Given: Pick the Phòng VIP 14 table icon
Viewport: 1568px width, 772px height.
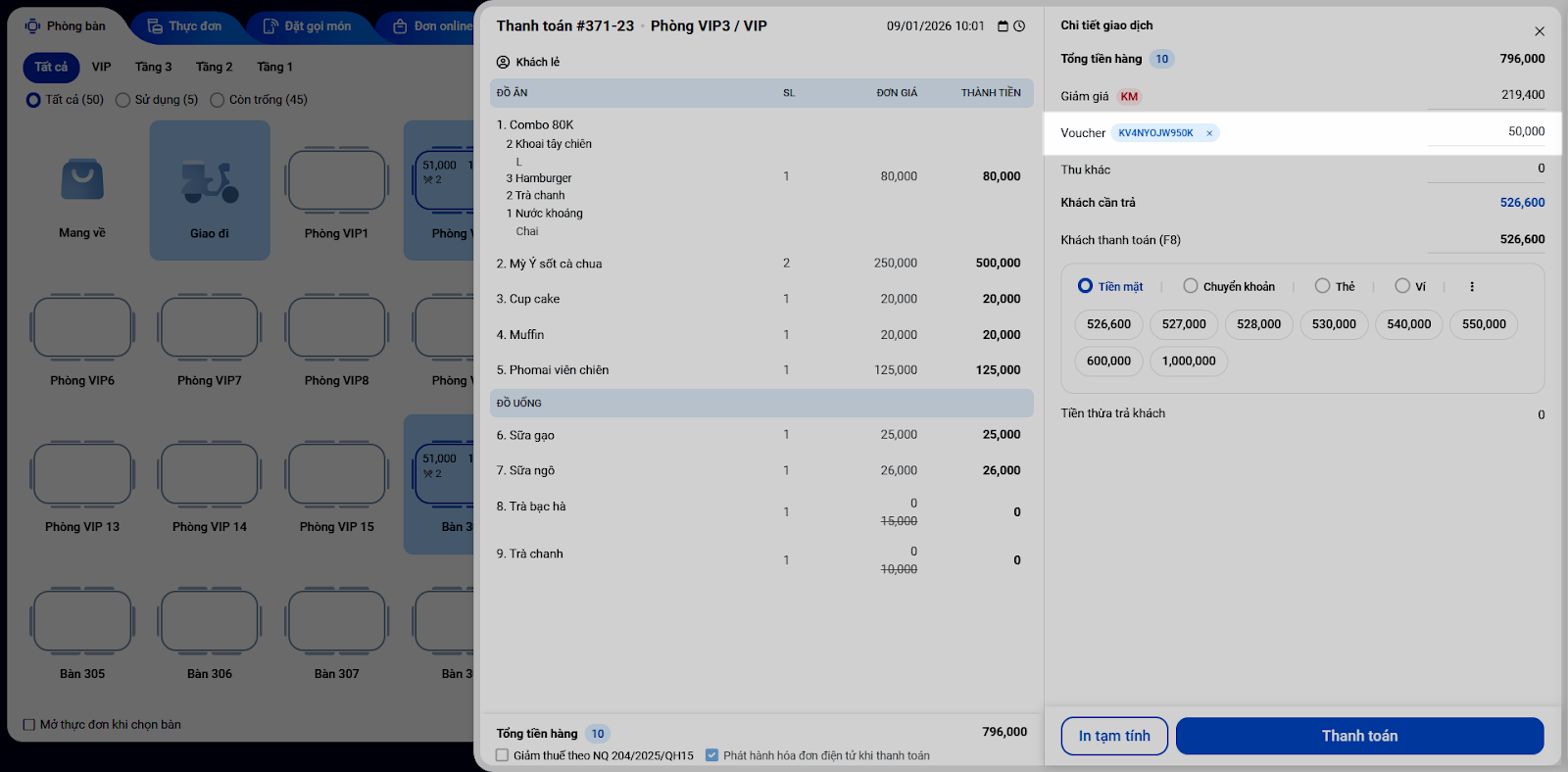Looking at the screenshot, I should [210, 474].
